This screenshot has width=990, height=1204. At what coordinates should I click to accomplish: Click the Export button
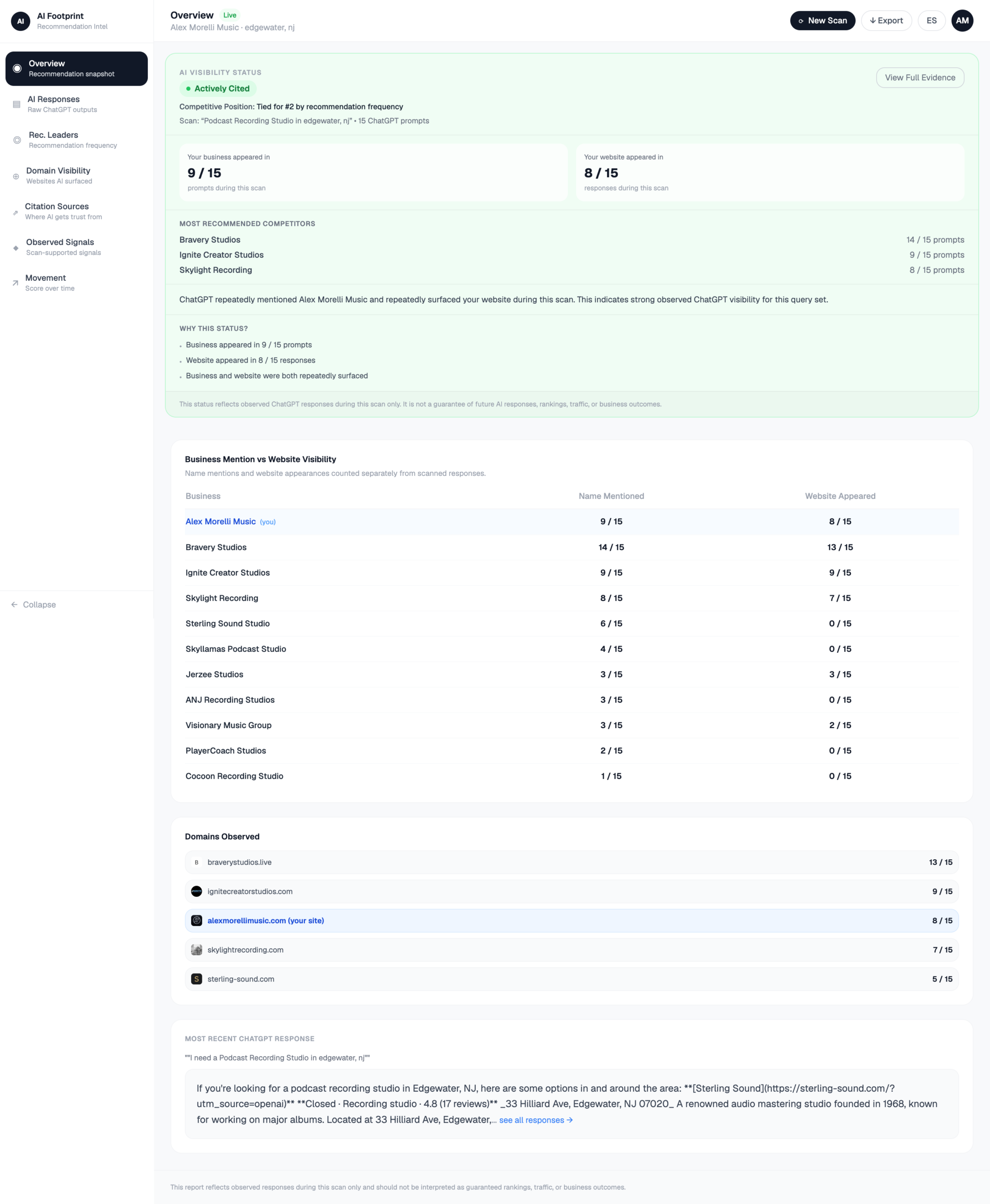pos(886,21)
